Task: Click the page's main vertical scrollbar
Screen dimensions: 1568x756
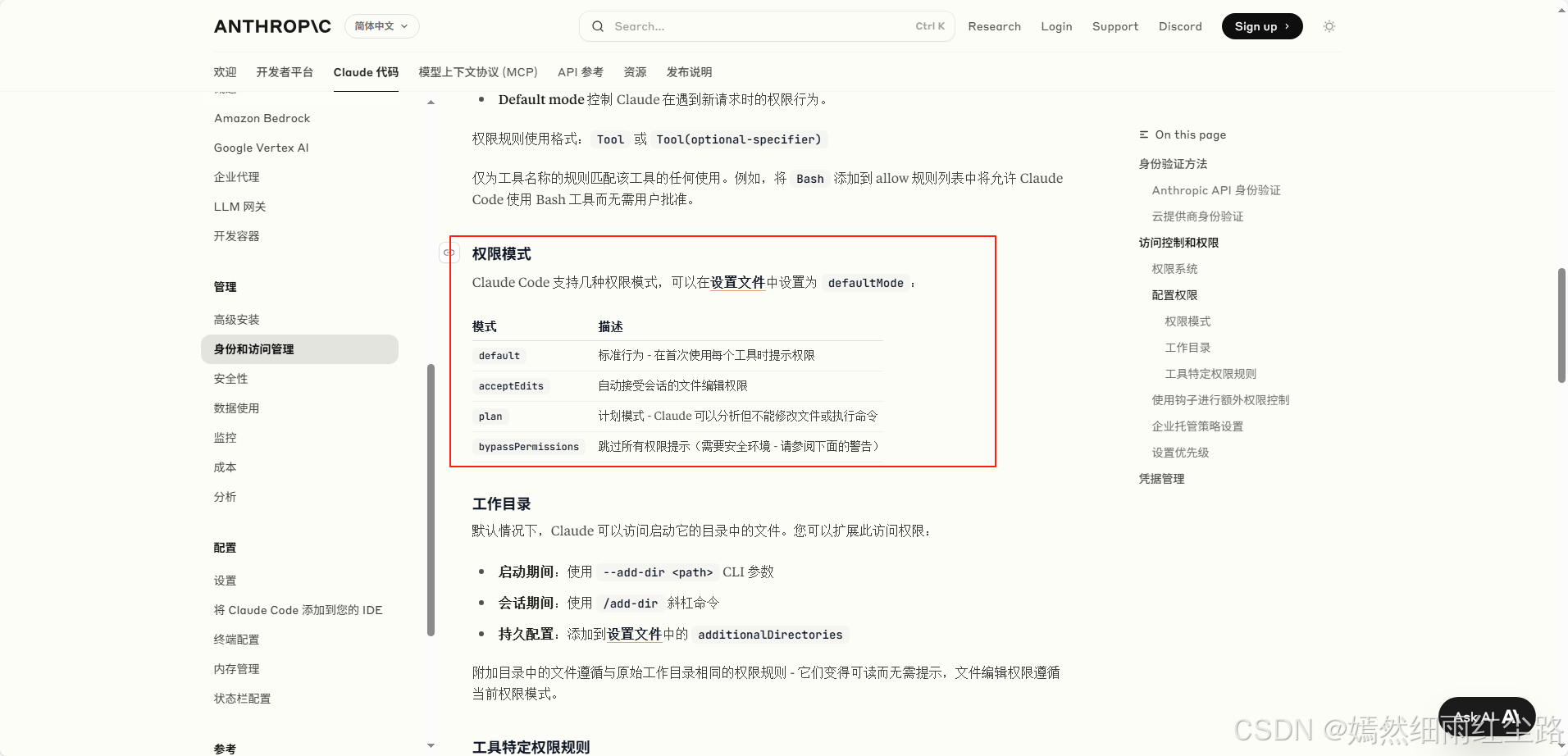Action: [1561, 326]
